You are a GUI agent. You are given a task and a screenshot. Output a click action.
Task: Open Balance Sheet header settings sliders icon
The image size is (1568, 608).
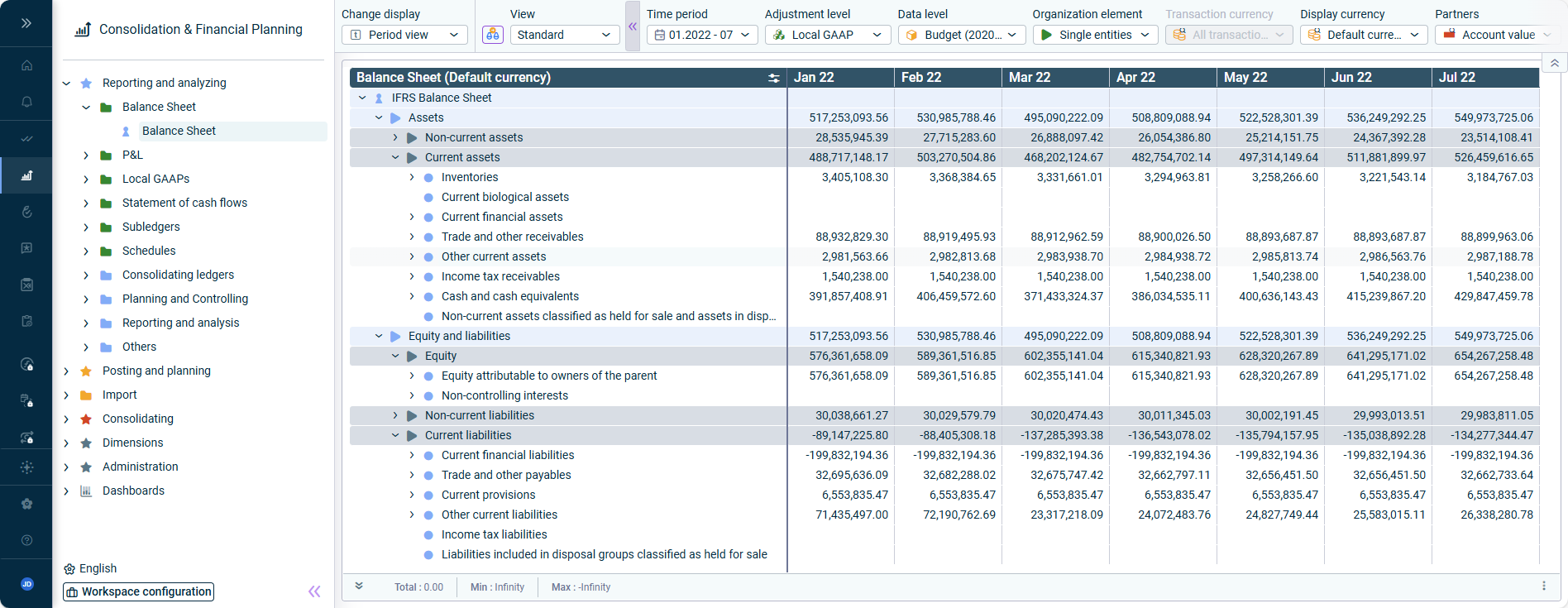774,78
